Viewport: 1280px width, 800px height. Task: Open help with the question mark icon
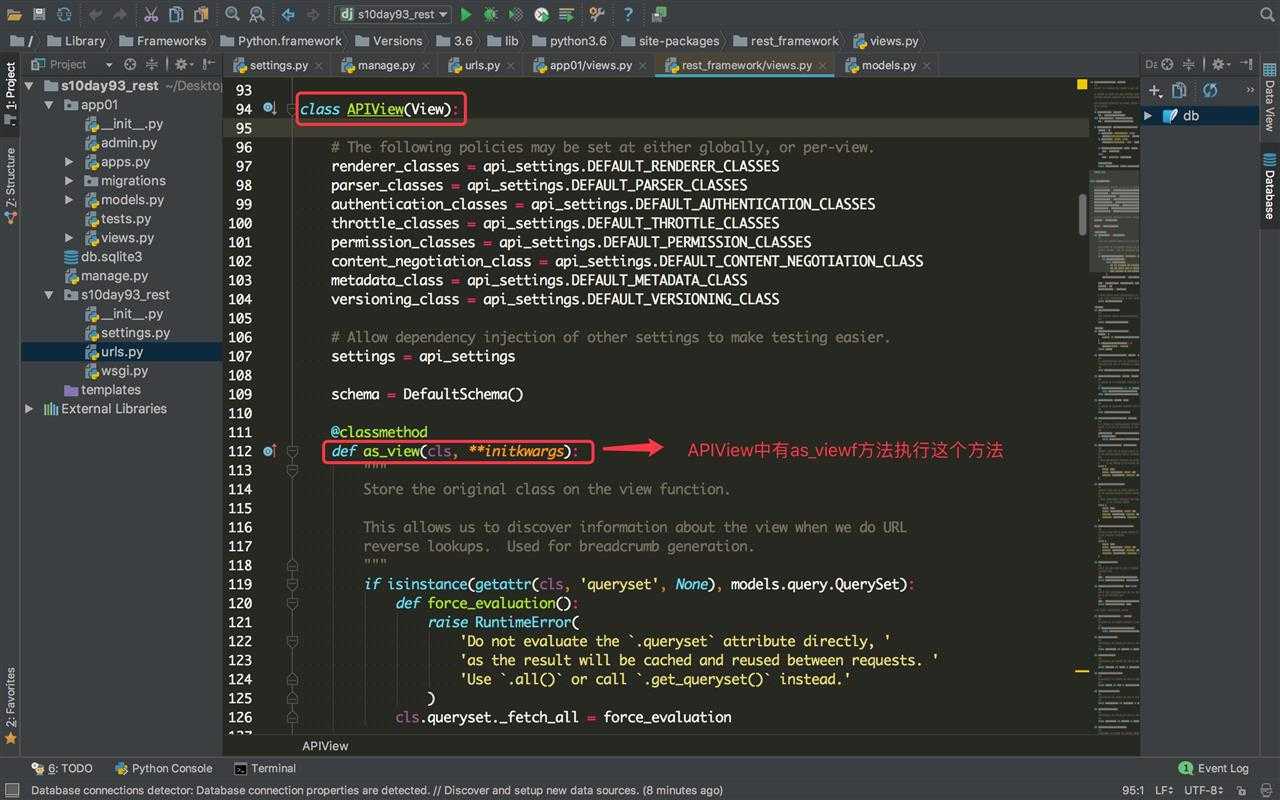(x=628, y=14)
